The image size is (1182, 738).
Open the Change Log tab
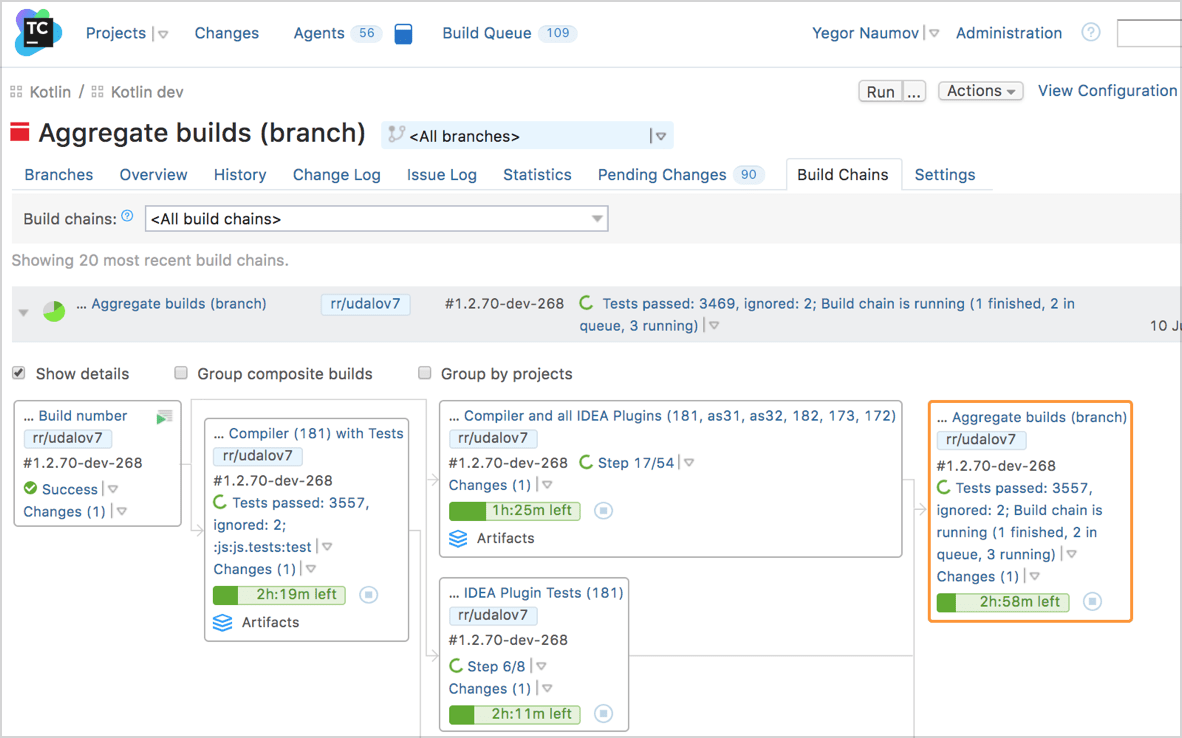tap(336, 175)
